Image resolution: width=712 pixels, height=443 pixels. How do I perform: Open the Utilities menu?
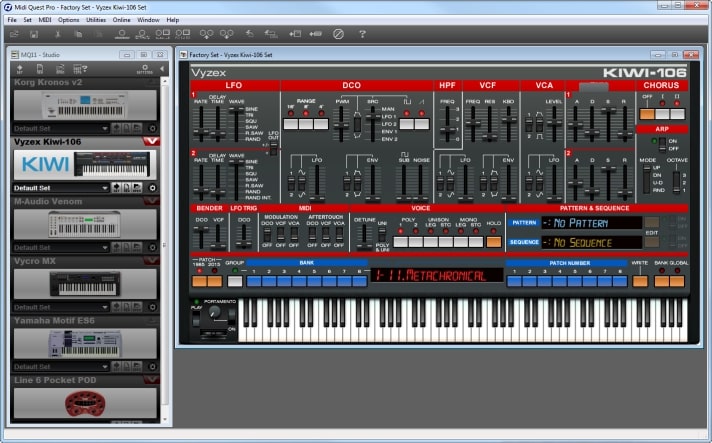[96, 20]
